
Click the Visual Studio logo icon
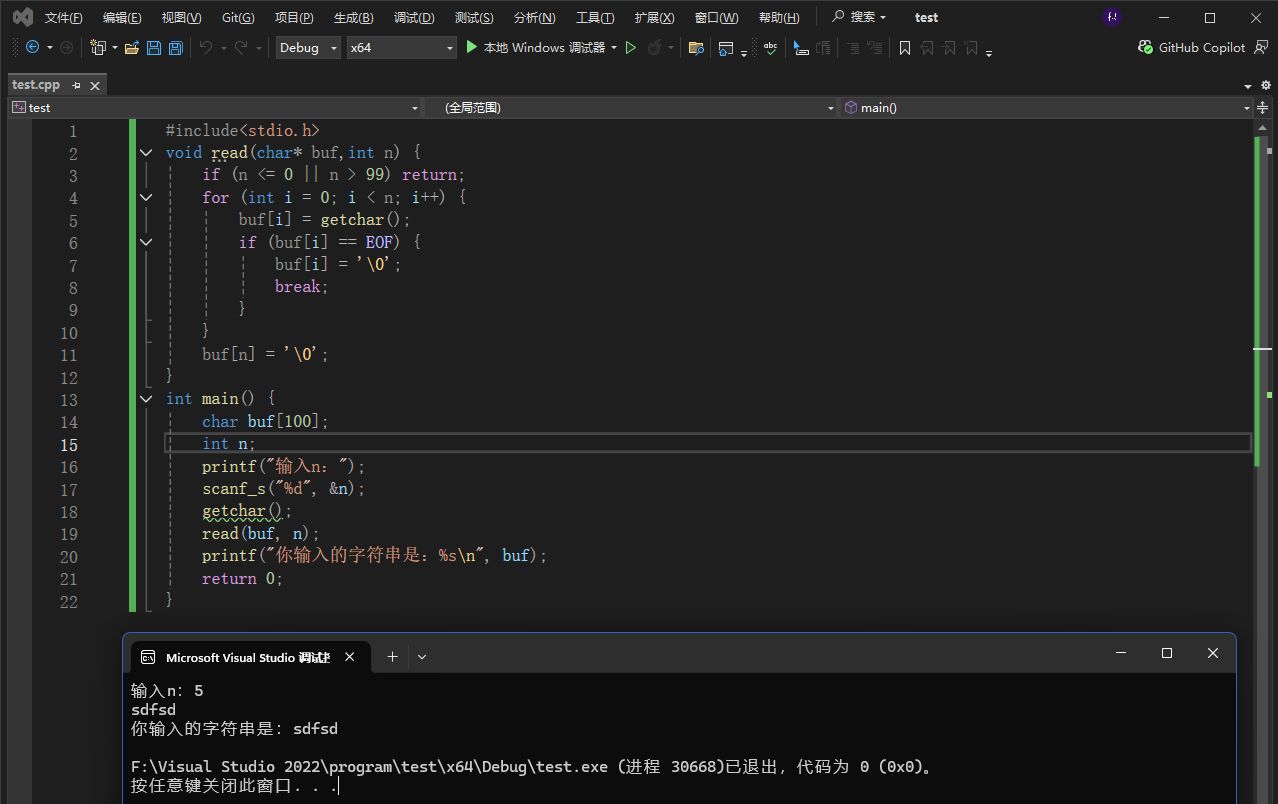click(x=22, y=17)
